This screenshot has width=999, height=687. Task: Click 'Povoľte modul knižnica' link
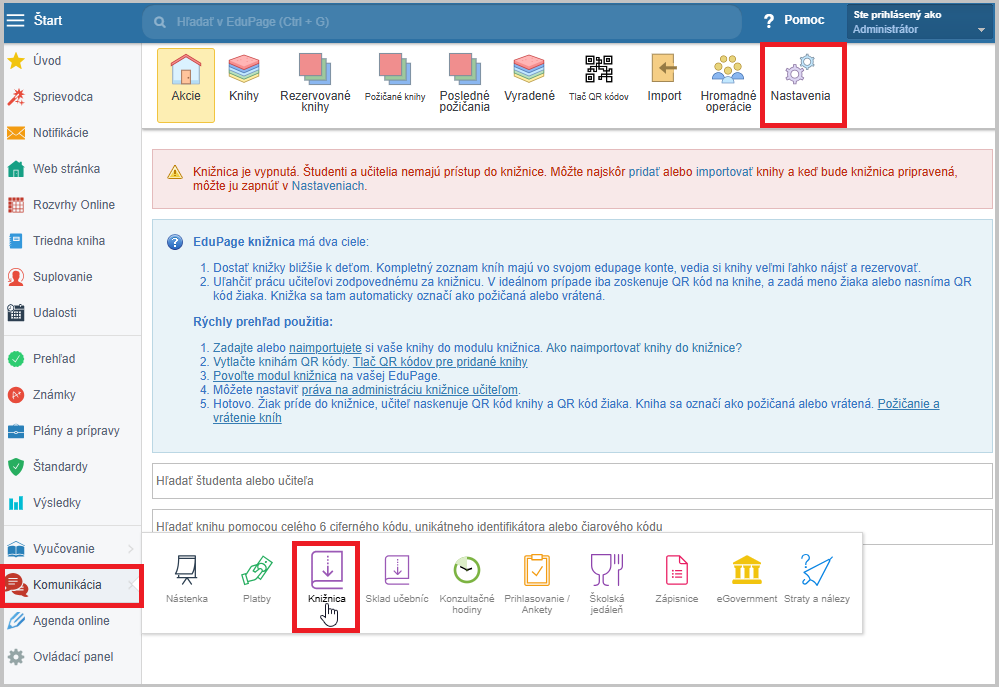pos(275,376)
